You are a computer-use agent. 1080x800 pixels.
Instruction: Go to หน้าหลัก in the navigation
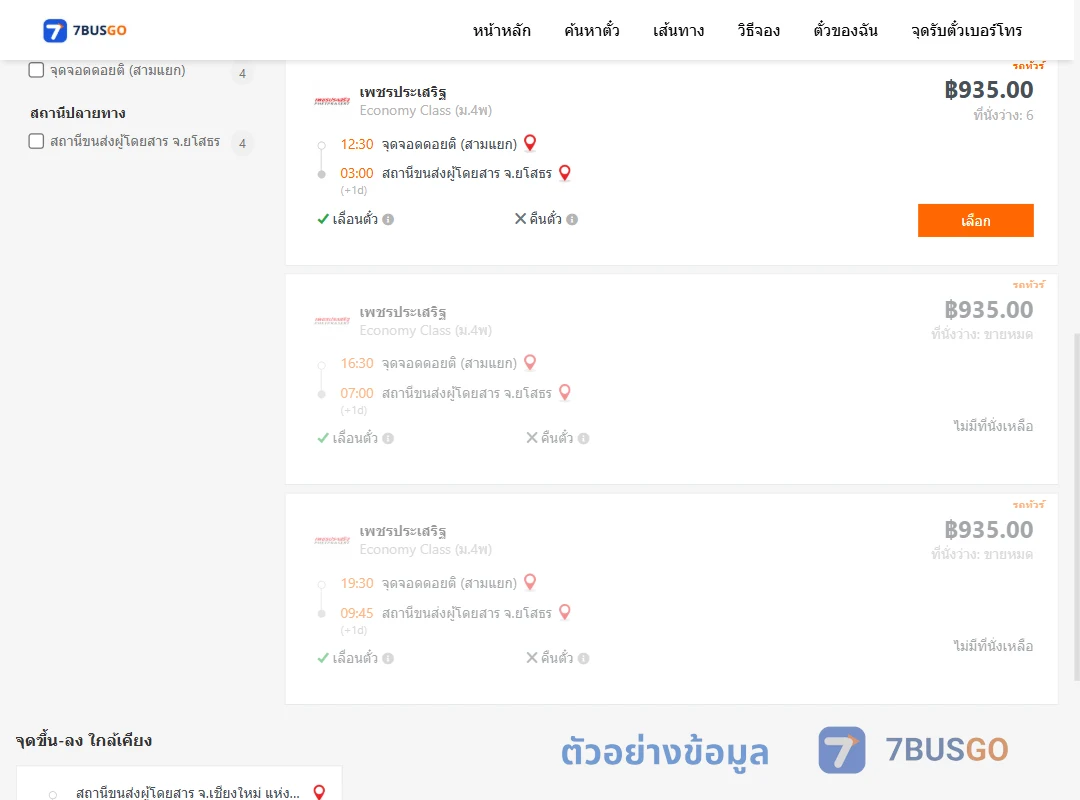coord(501,30)
